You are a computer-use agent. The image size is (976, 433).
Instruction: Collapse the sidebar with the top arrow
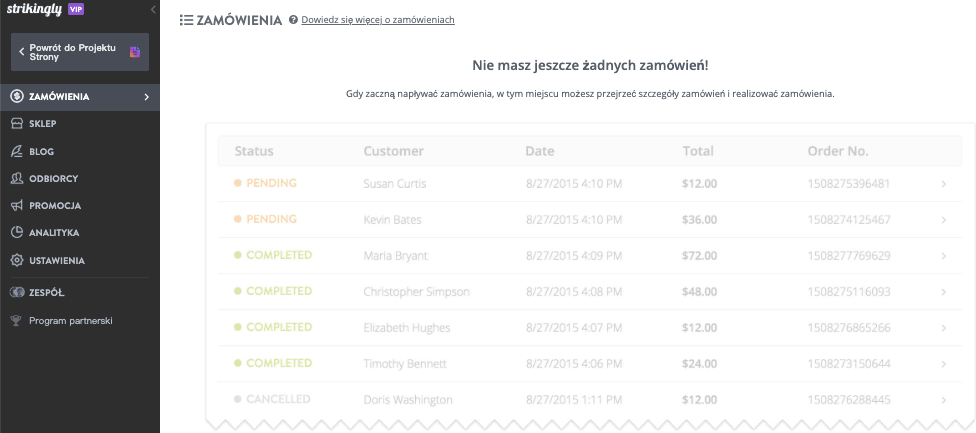[153, 9]
